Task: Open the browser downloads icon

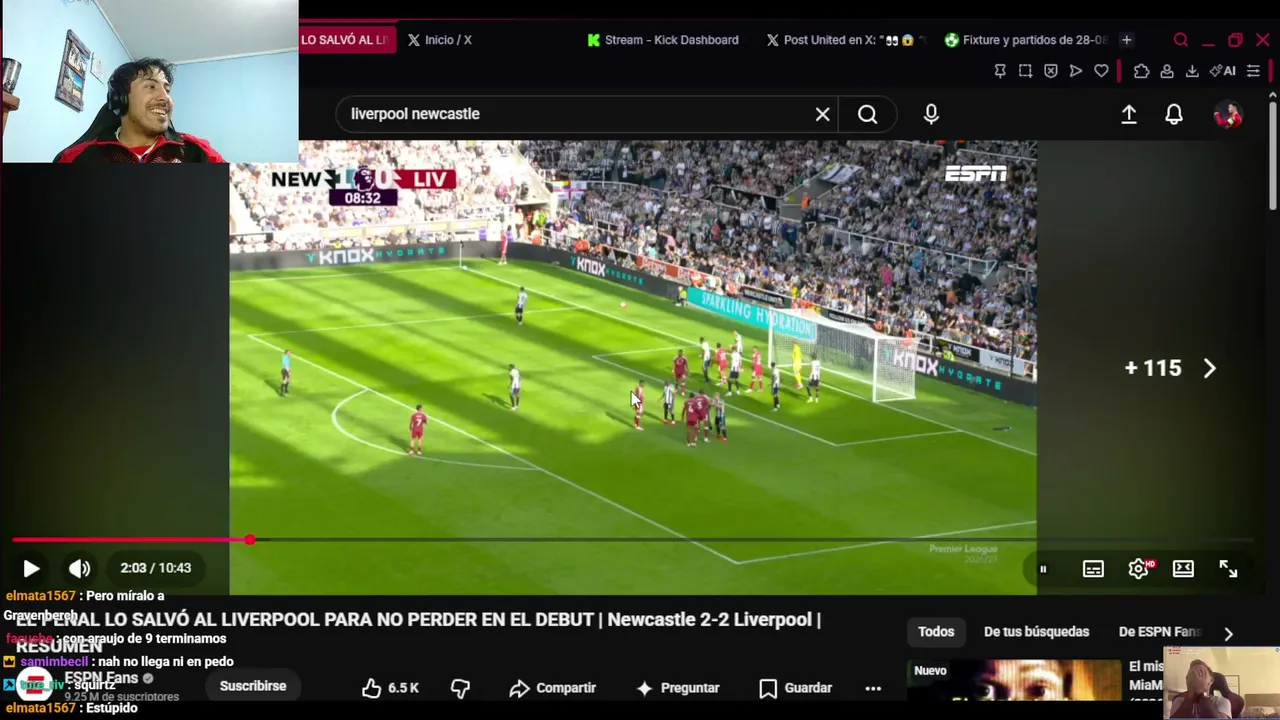Action: [x=1192, y=71]
